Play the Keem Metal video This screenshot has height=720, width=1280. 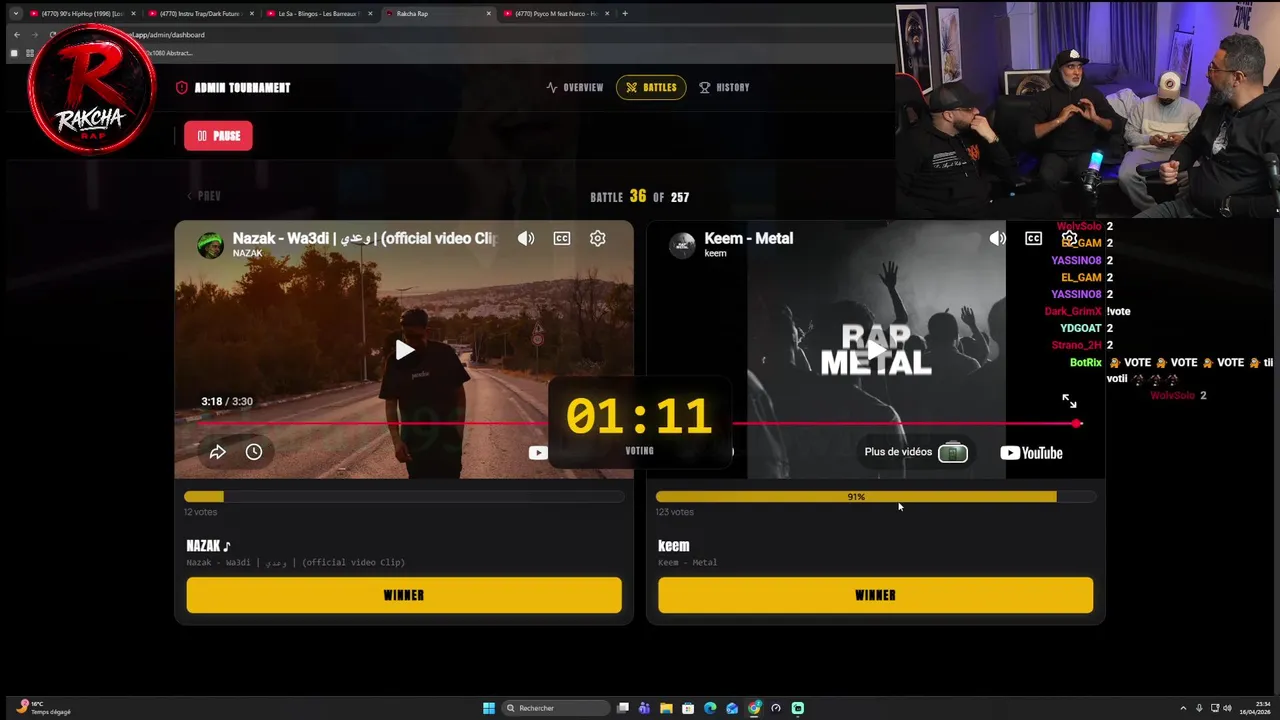[875, 350]
